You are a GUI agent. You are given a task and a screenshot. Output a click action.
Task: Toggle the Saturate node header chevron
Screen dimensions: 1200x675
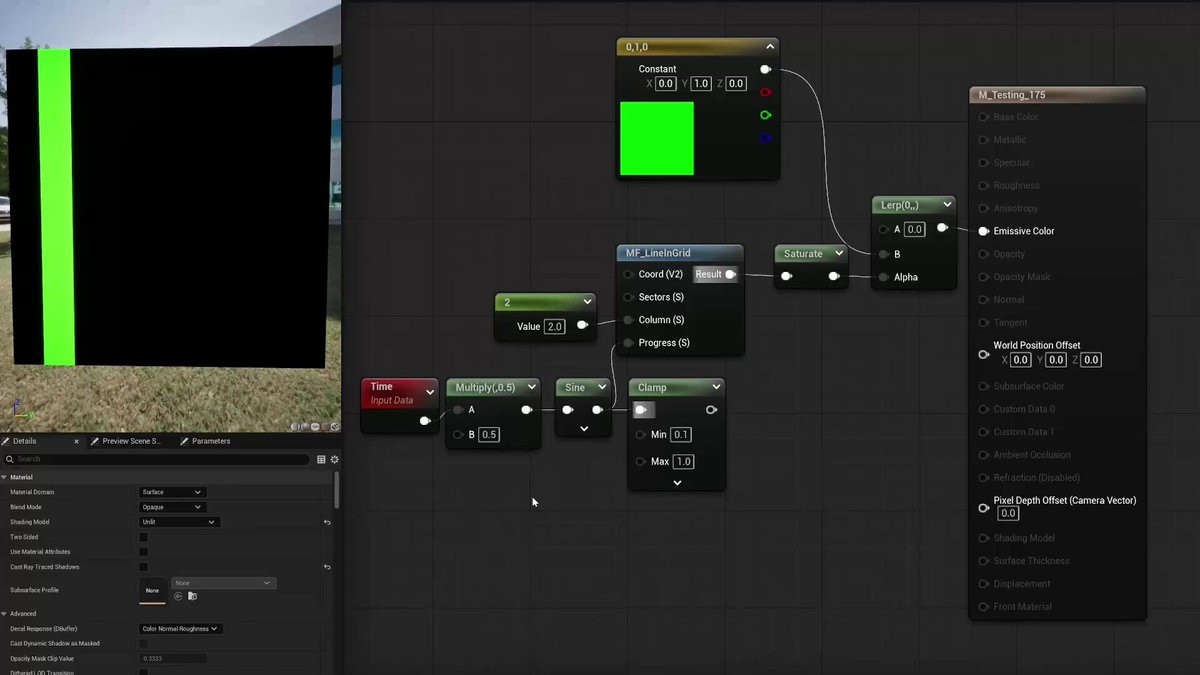[839, 254]
